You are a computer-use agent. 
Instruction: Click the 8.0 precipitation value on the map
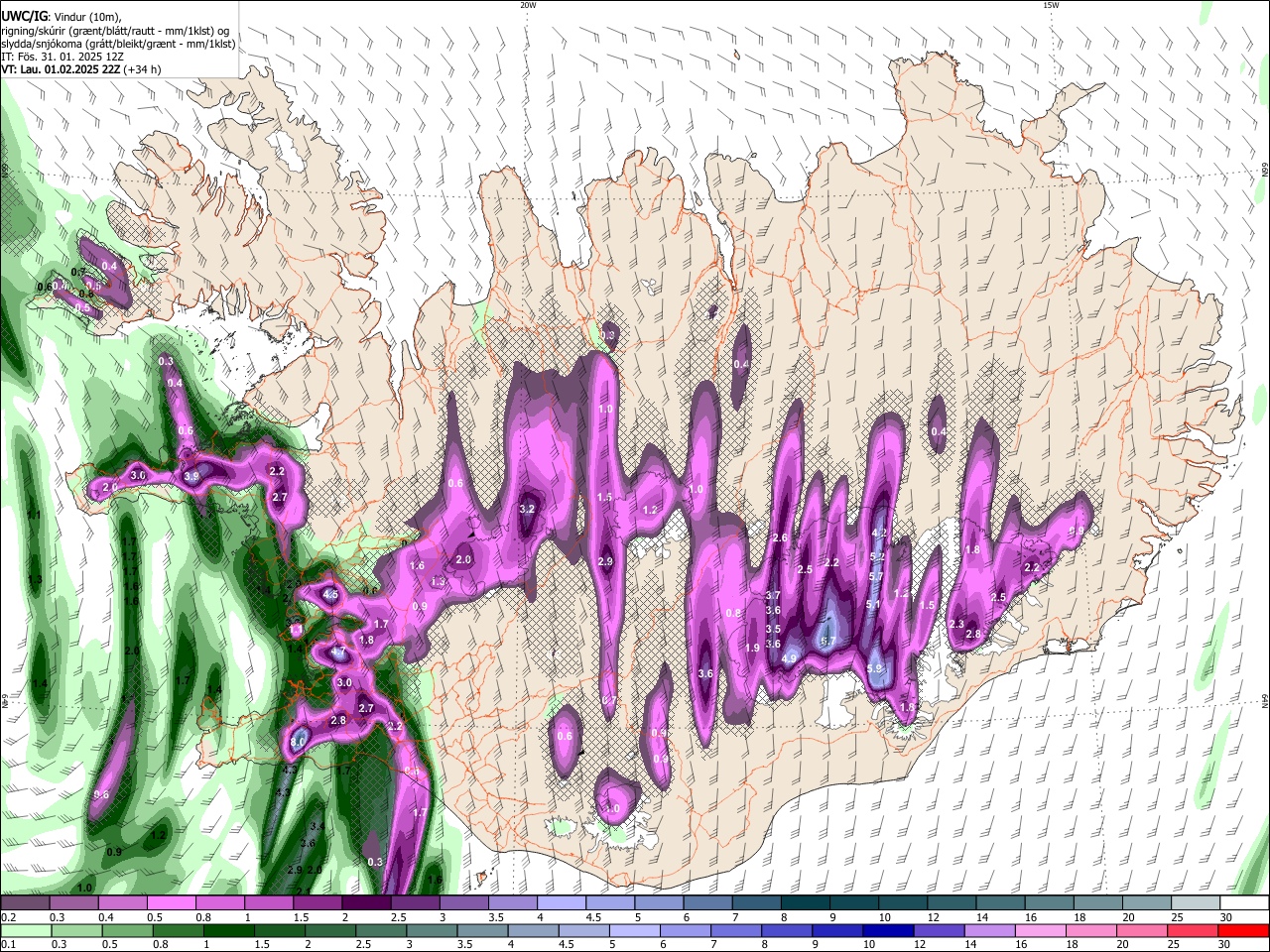point(297,742)
